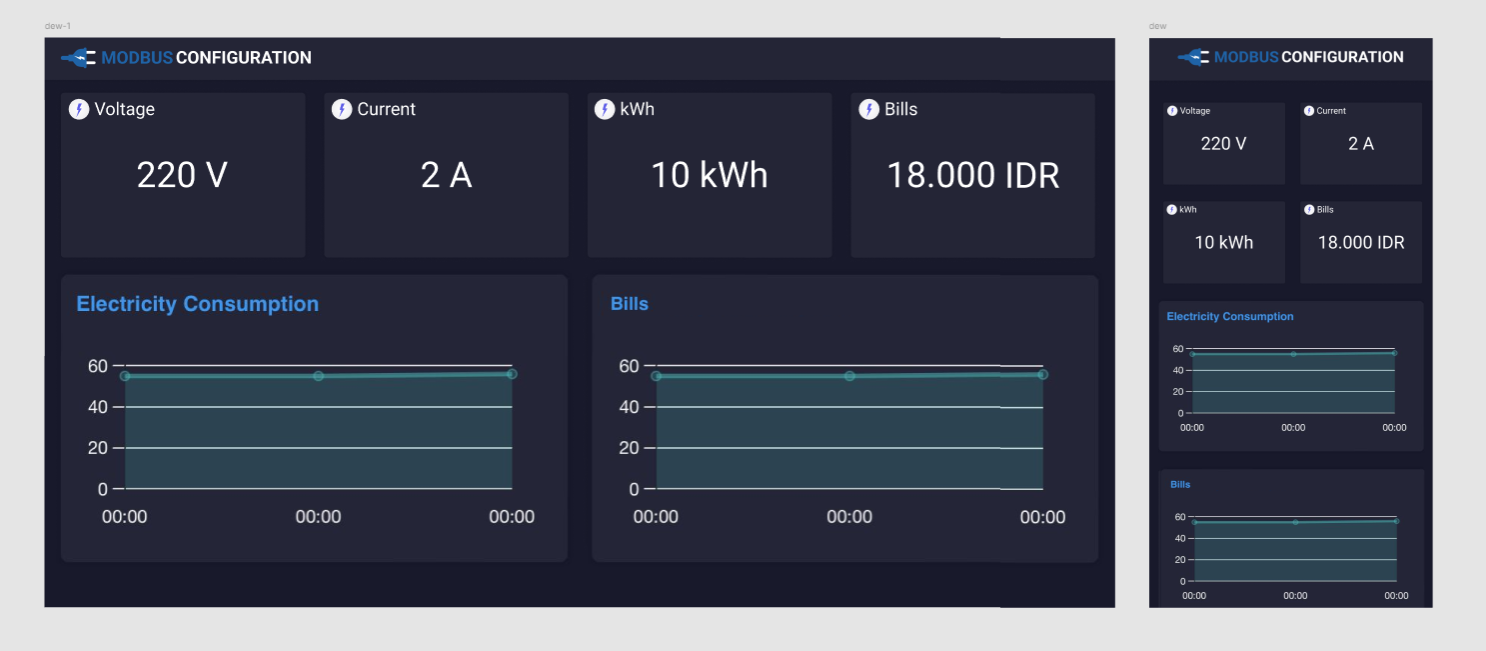Select the small Voltage icon in the dew frame

click(1172, 111)
